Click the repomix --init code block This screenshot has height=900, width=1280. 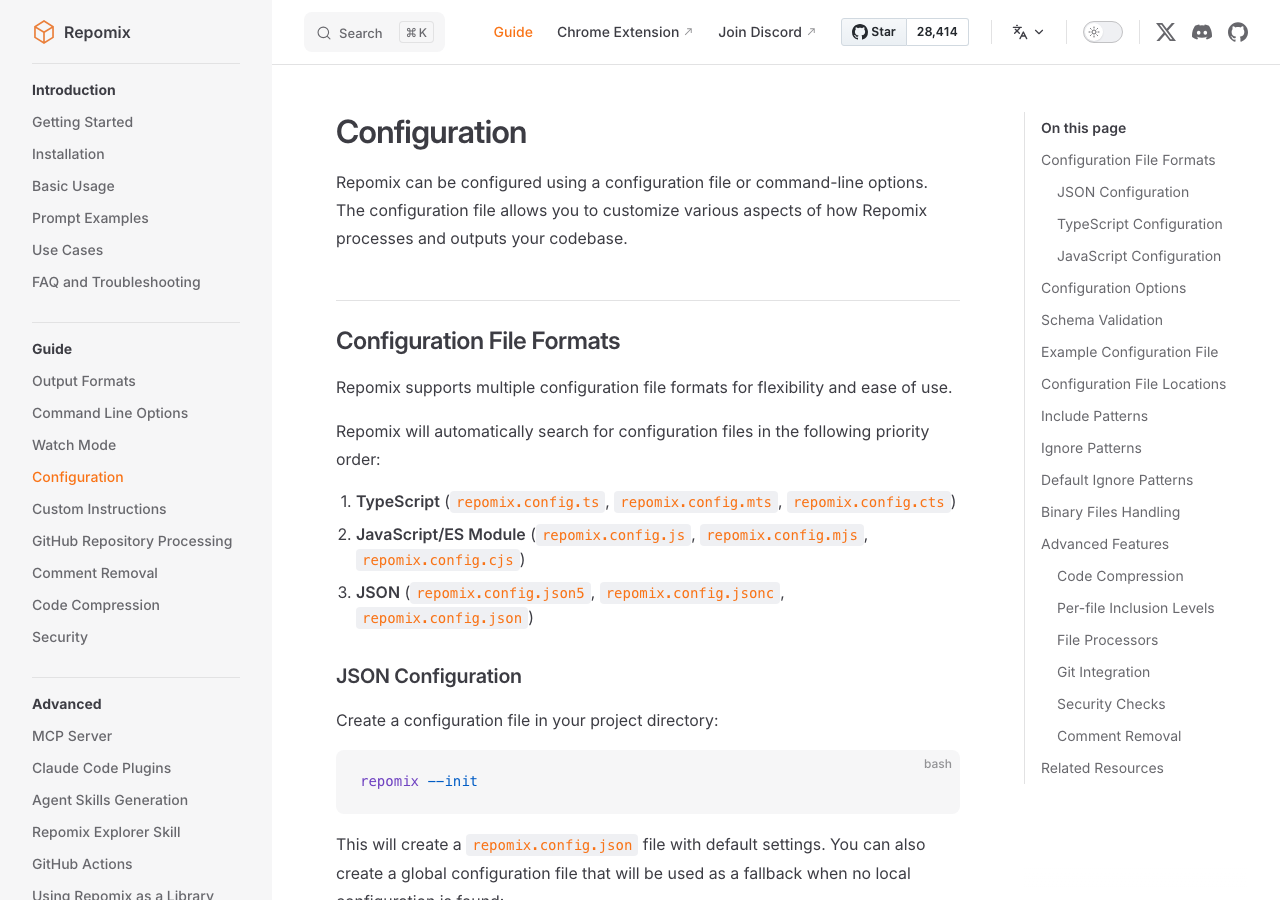click(648, 782)
